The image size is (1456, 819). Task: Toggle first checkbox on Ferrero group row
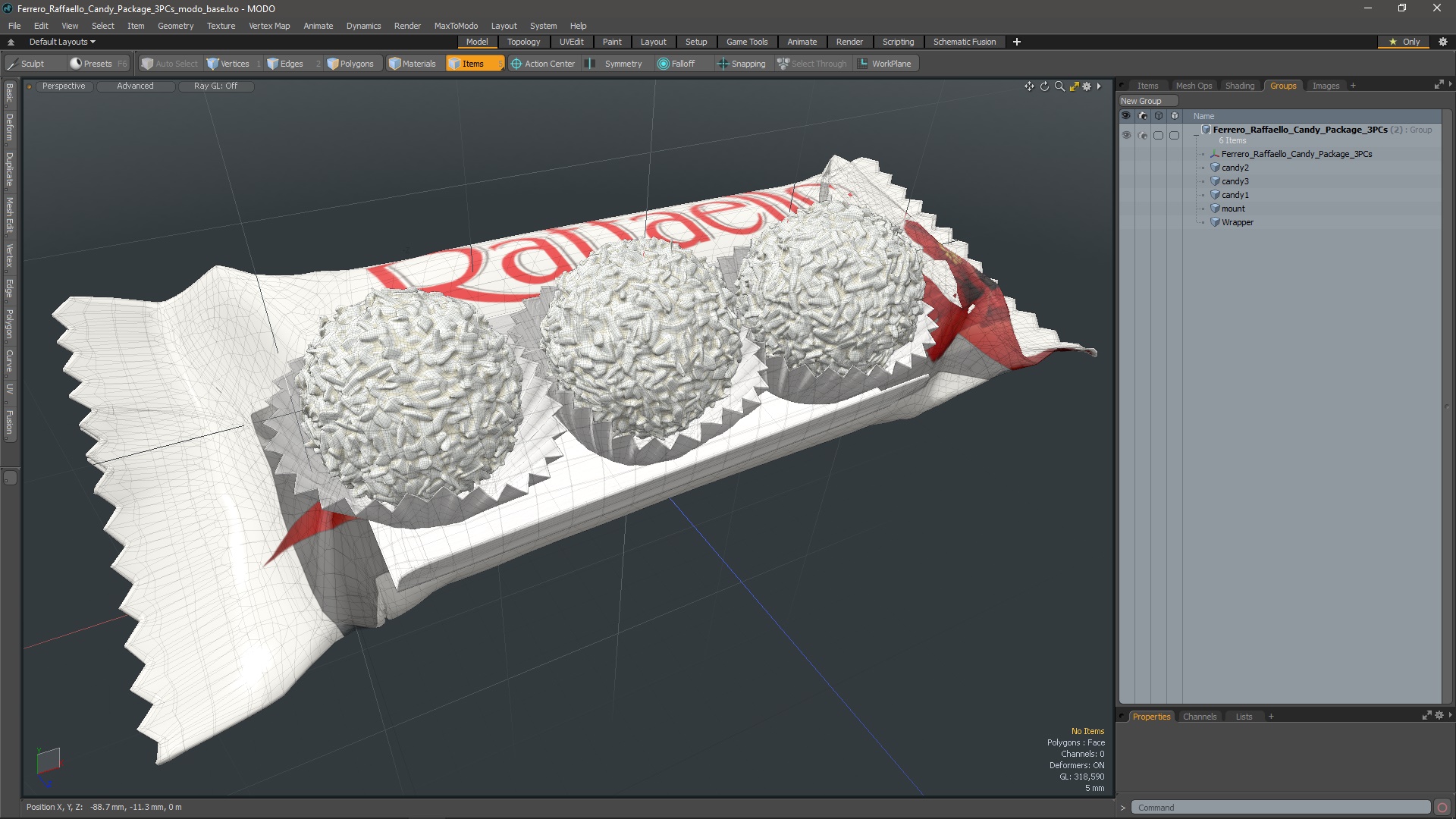(x=1158, y=135)
